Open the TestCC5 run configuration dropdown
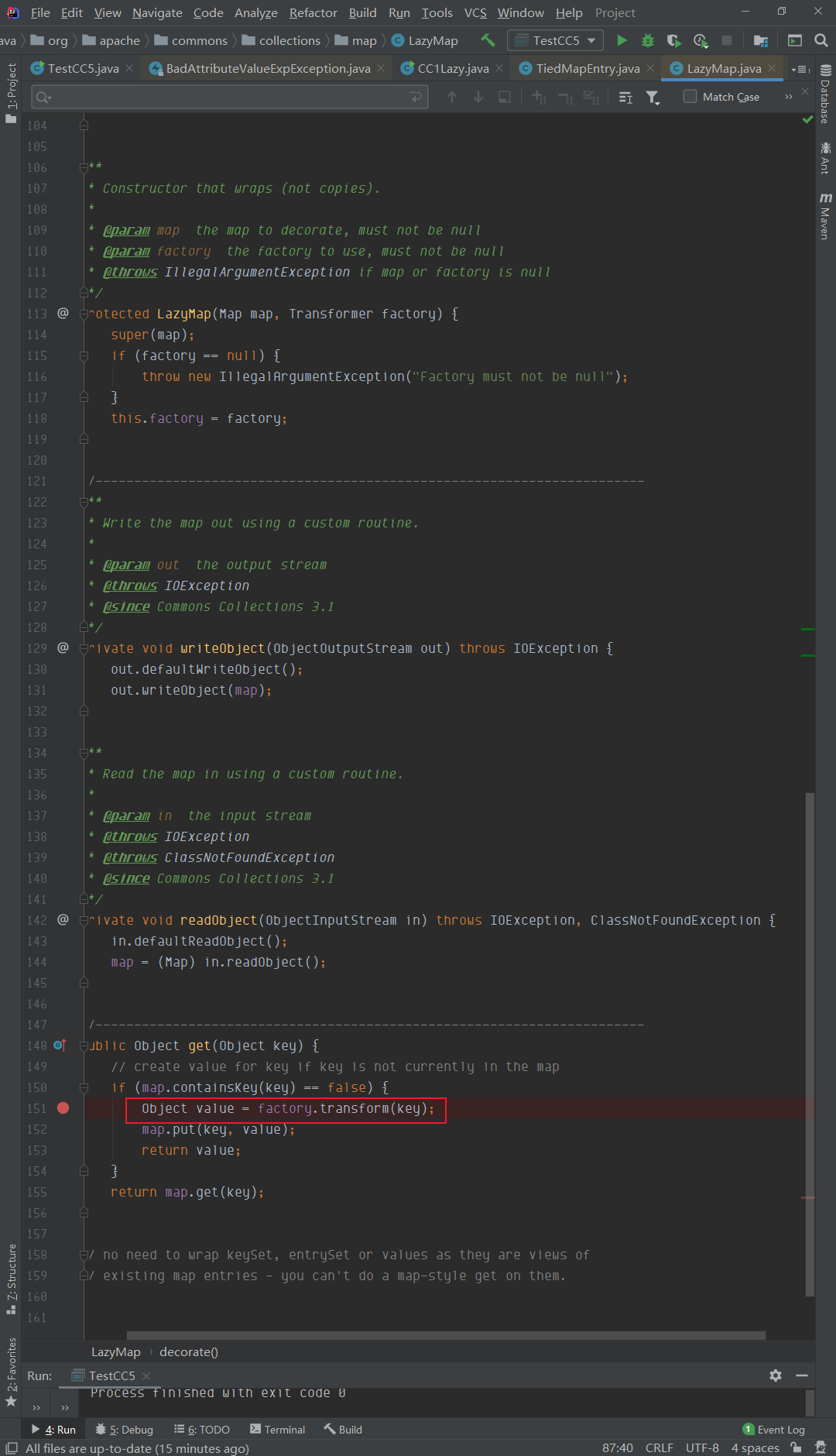The width and height of the screenshot is (836, 1456). click(556, 40)
